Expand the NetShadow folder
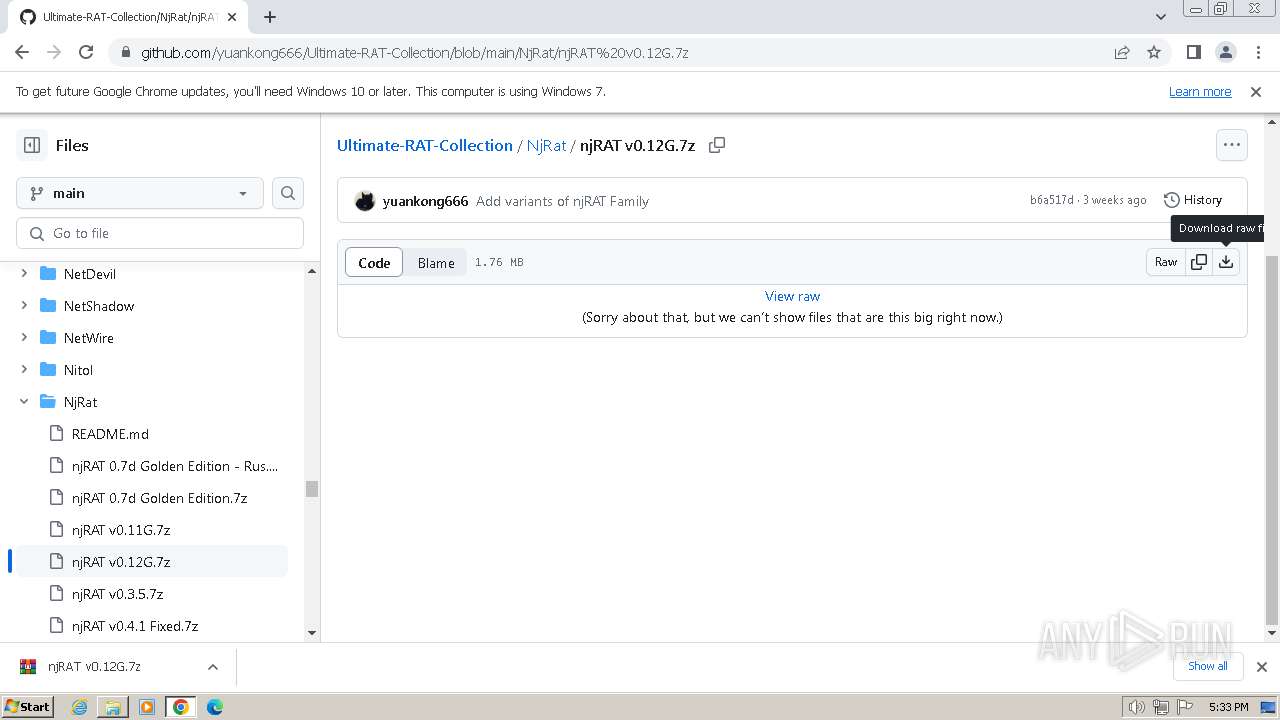Image resolution: width=1280 pixels, height=720 pixels. 24,306
